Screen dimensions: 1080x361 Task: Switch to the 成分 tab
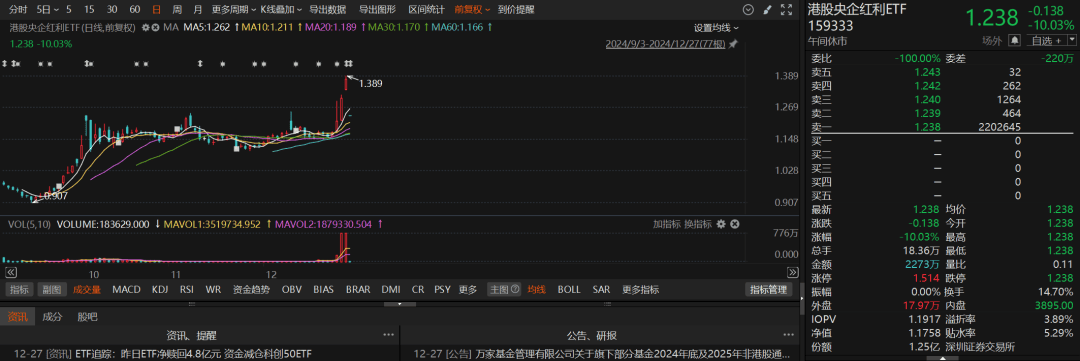click(x=52, y=317)
